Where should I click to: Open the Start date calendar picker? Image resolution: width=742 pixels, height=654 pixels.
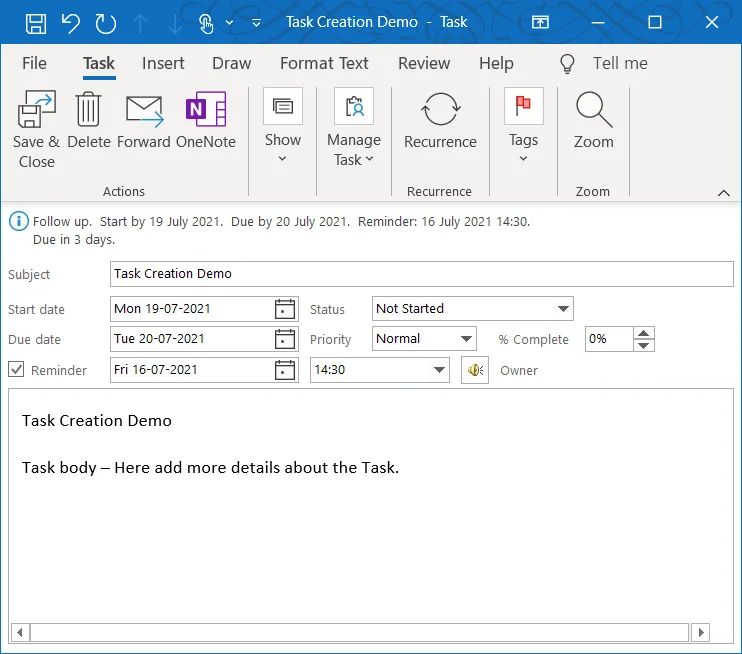(285, 309)
